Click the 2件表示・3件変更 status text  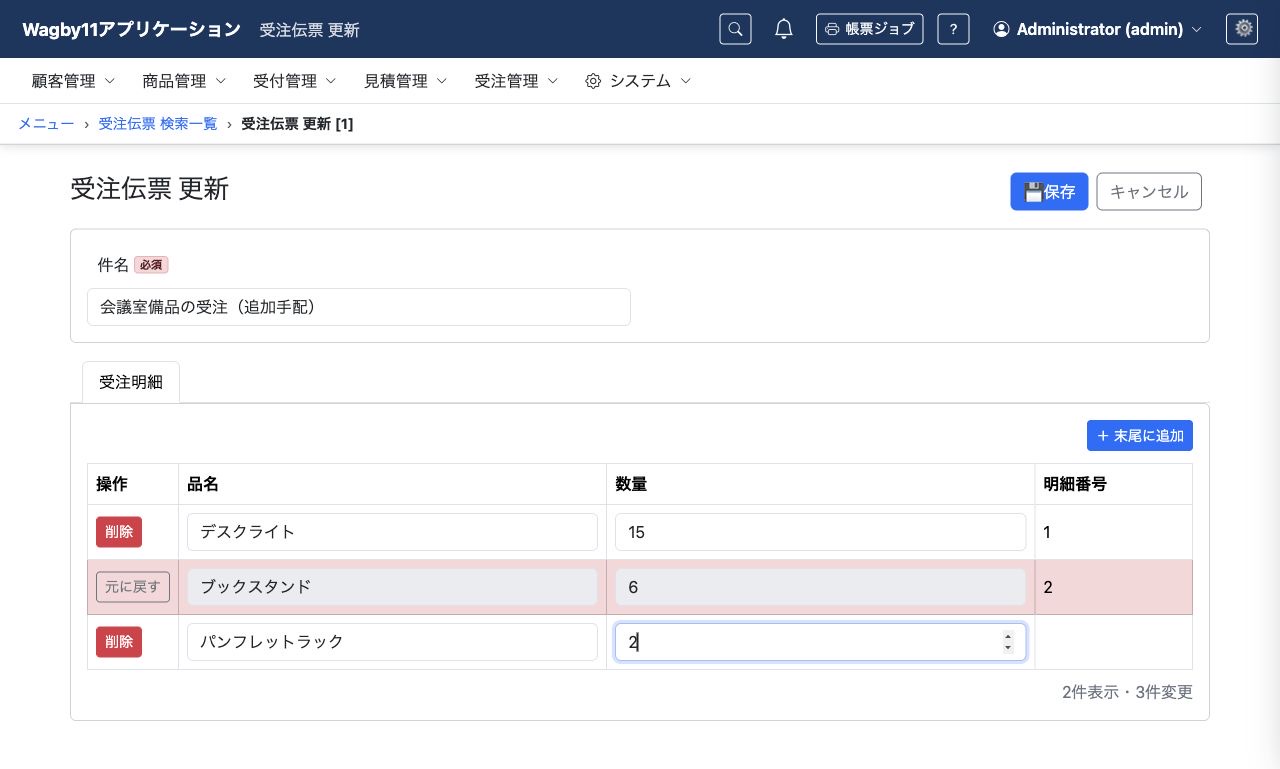[x=1127, y=692]
